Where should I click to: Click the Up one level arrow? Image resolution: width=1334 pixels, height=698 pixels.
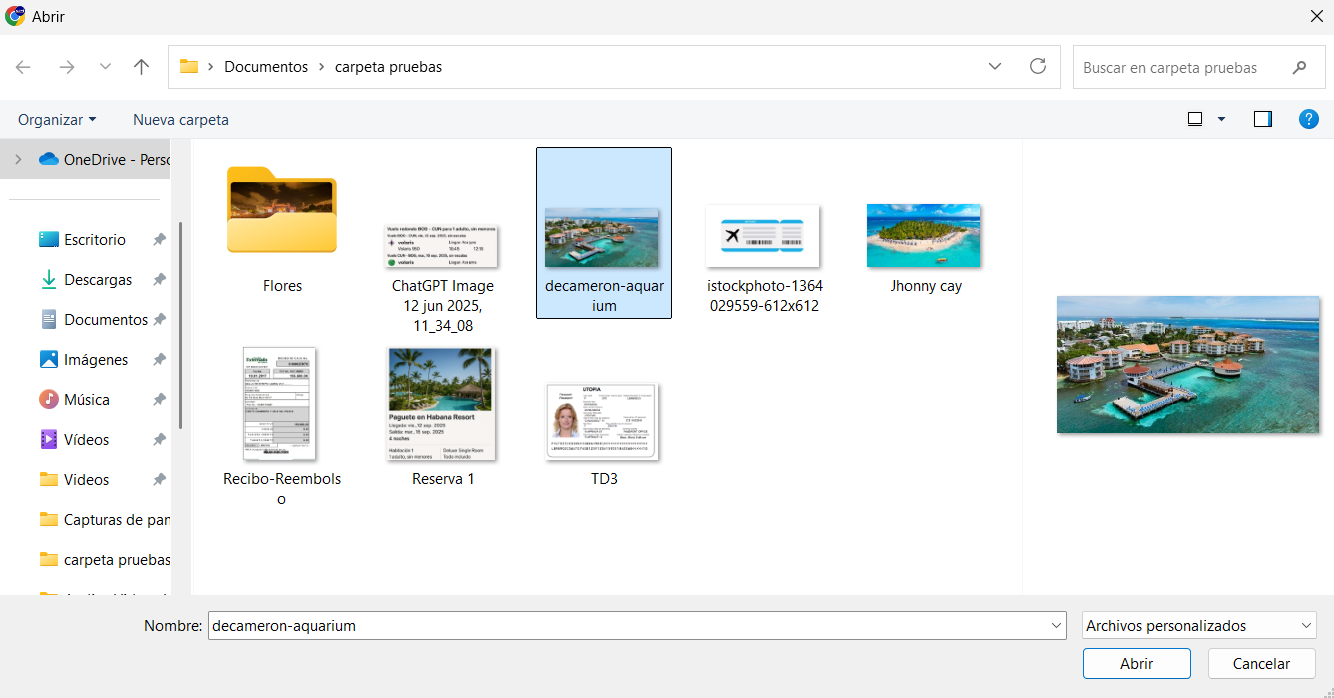pyautogui.click(x=141, y=67)
